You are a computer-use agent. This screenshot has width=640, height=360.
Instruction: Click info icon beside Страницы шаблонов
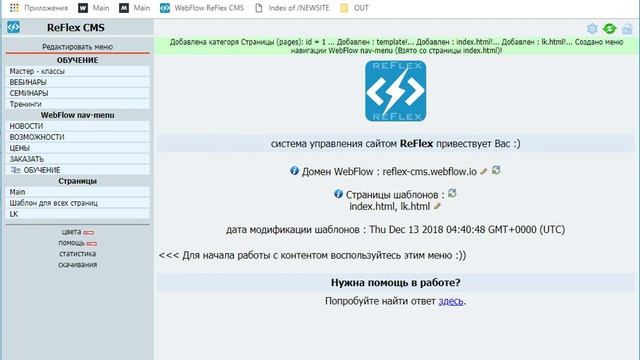338,193
